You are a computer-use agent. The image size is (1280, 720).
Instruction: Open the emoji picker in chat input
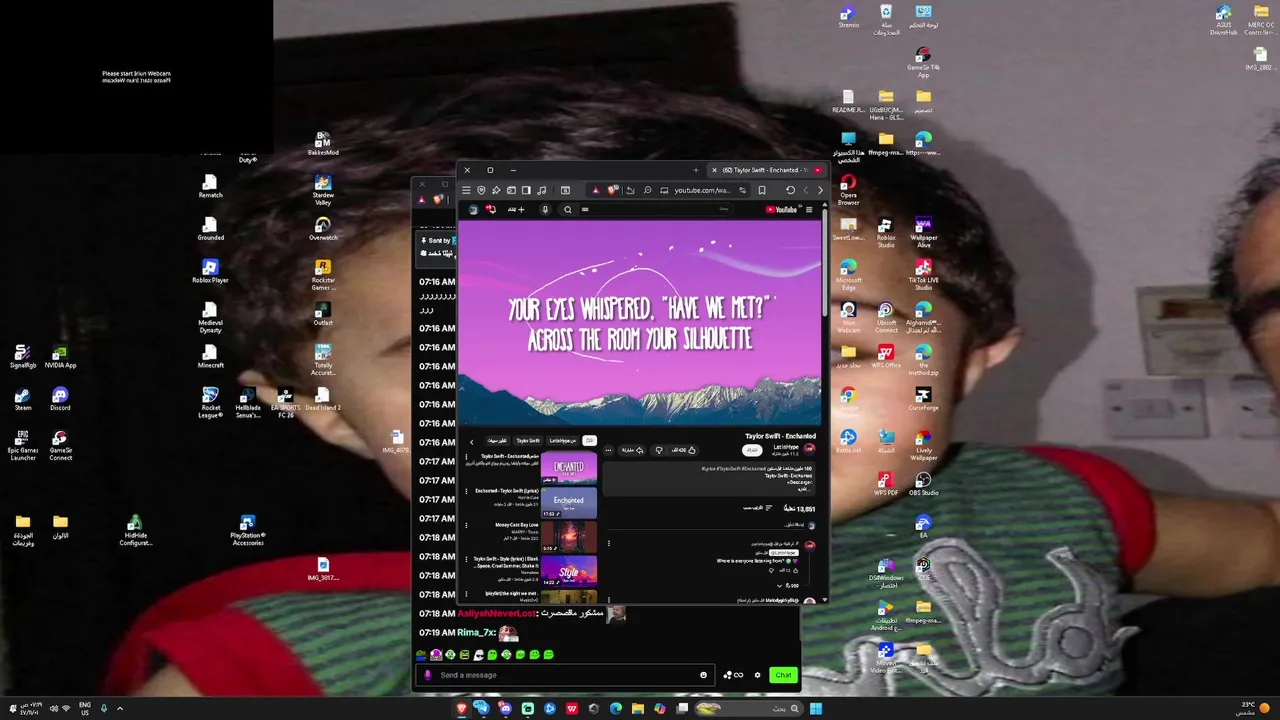703,675
